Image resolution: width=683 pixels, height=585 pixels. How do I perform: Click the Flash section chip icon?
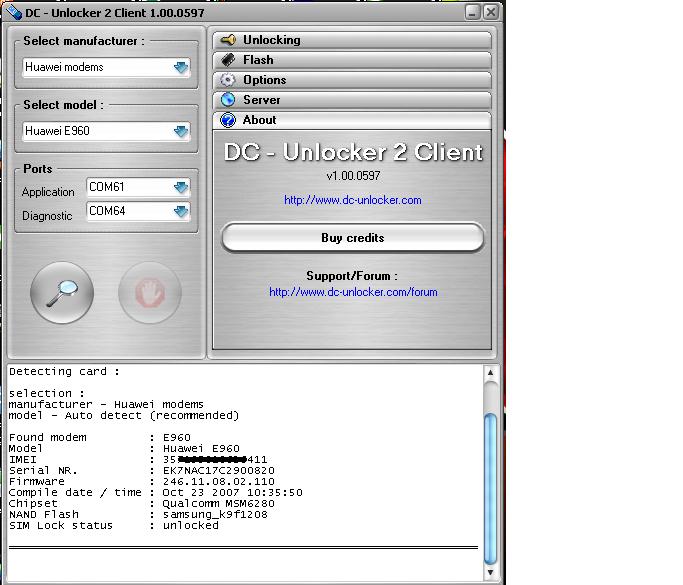point(228,60)
